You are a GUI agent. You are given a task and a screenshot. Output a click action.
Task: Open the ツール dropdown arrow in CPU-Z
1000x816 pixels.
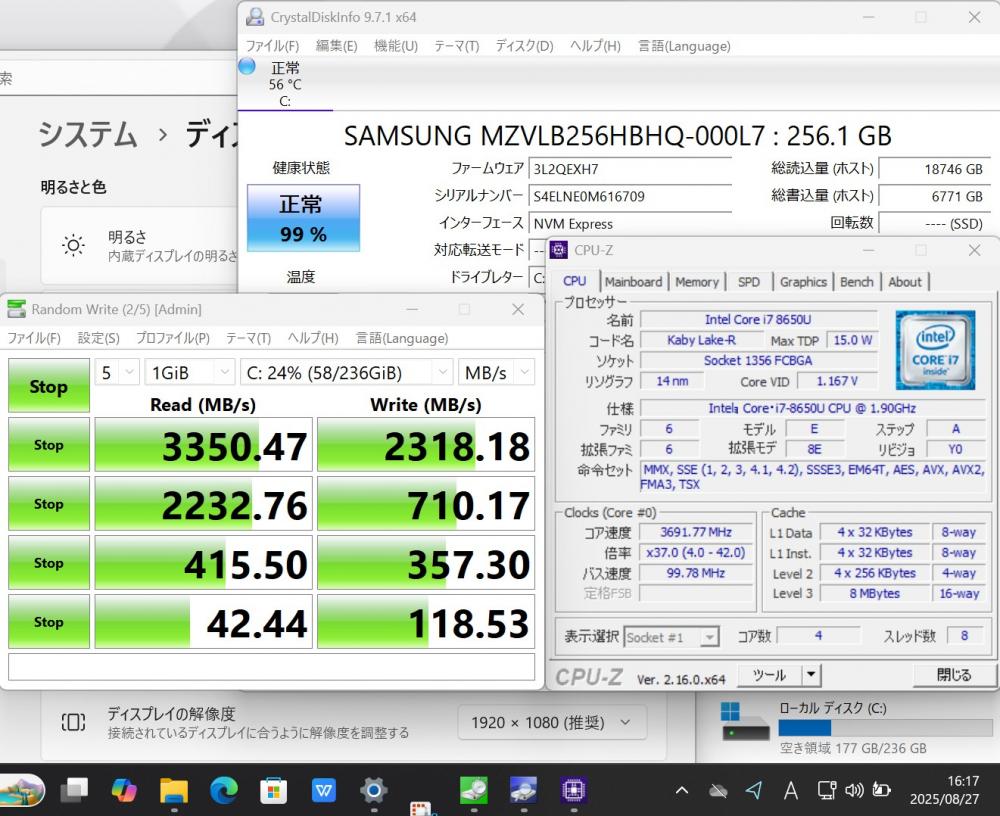point(811,674)
